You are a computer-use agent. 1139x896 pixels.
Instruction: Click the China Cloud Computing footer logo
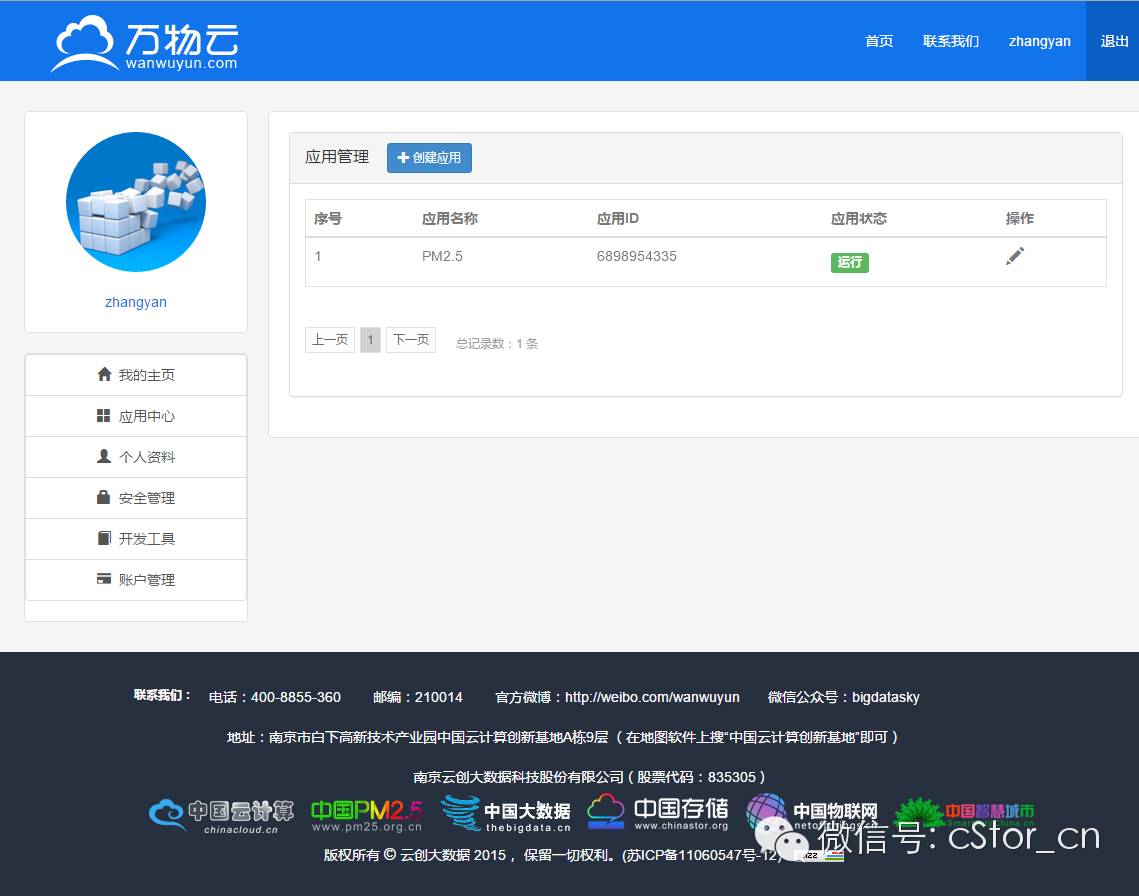point(221,816)
